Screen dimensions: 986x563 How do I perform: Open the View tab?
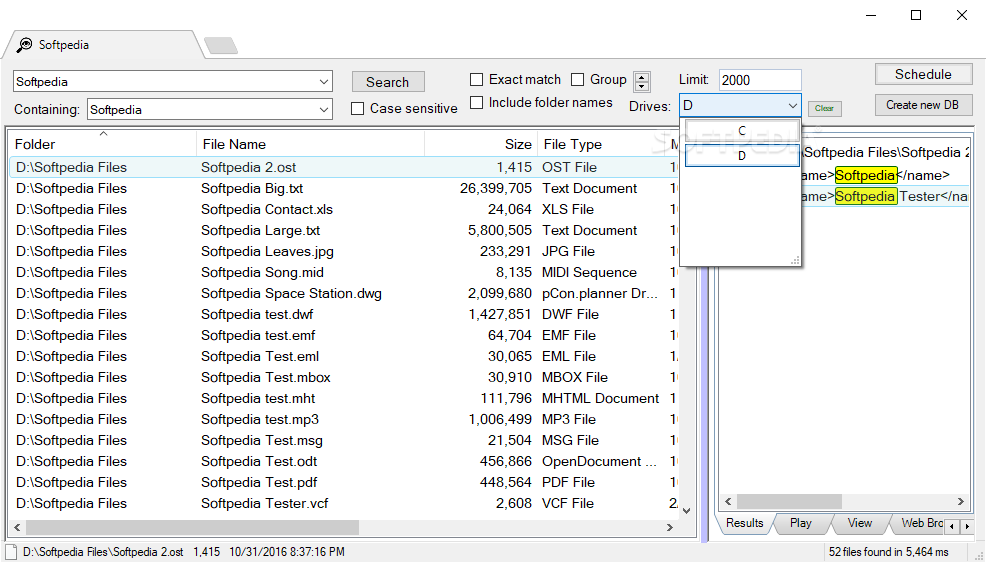(x=860, y=523)
